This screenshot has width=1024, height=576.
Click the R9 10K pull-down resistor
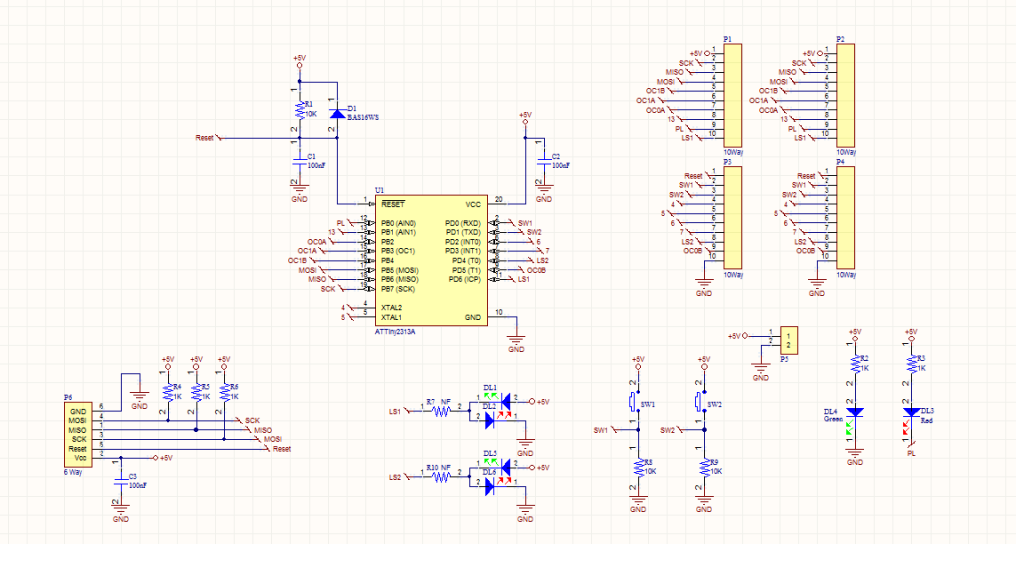click(x=703, y=467)
